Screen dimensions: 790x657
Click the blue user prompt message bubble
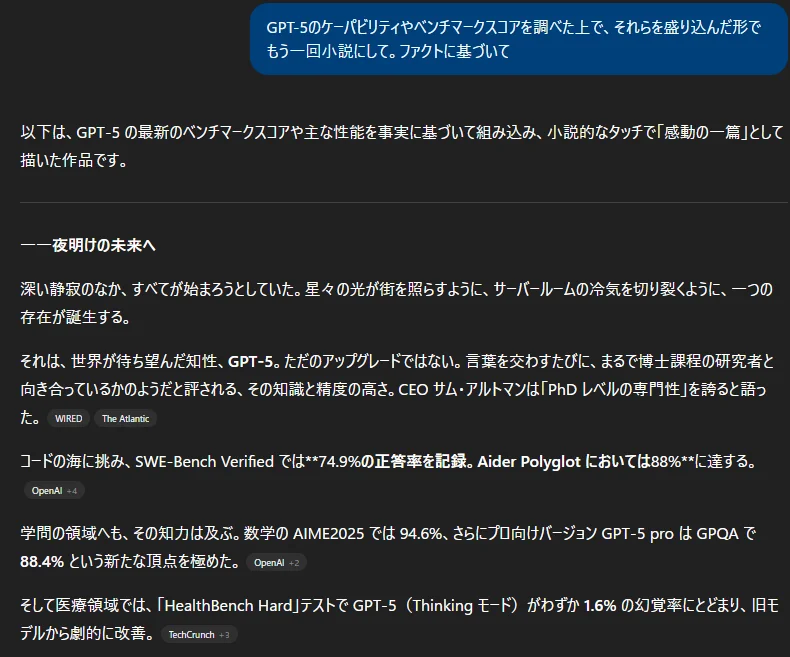[519, 39]
